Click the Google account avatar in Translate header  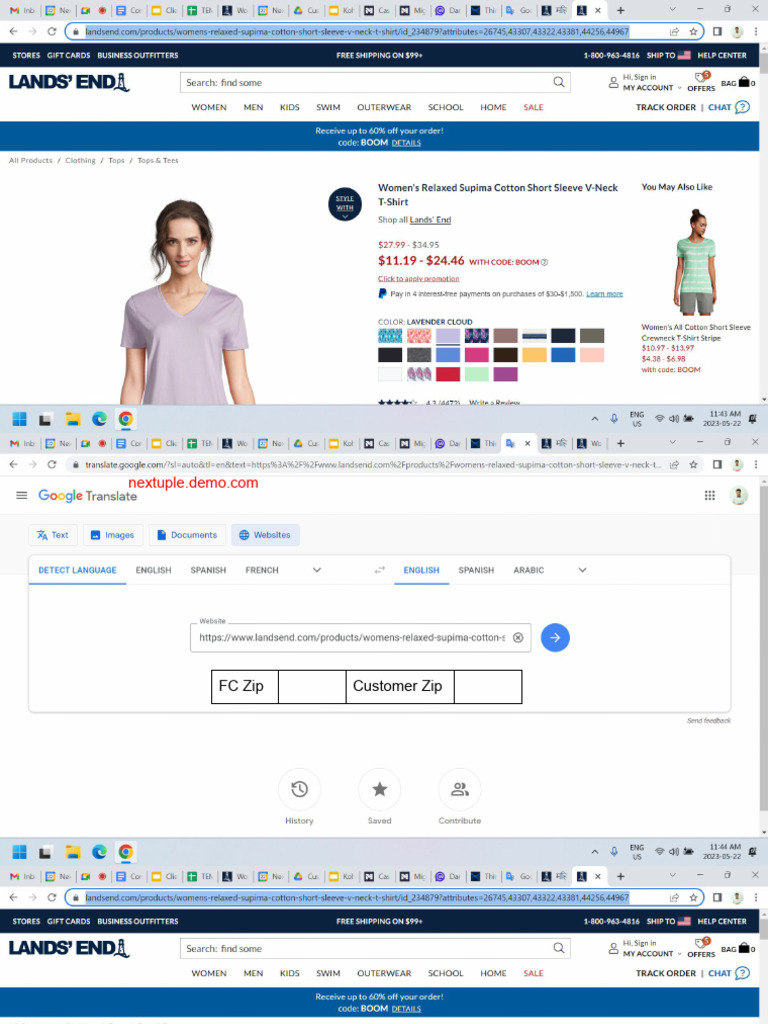click(x=739, y=496)
